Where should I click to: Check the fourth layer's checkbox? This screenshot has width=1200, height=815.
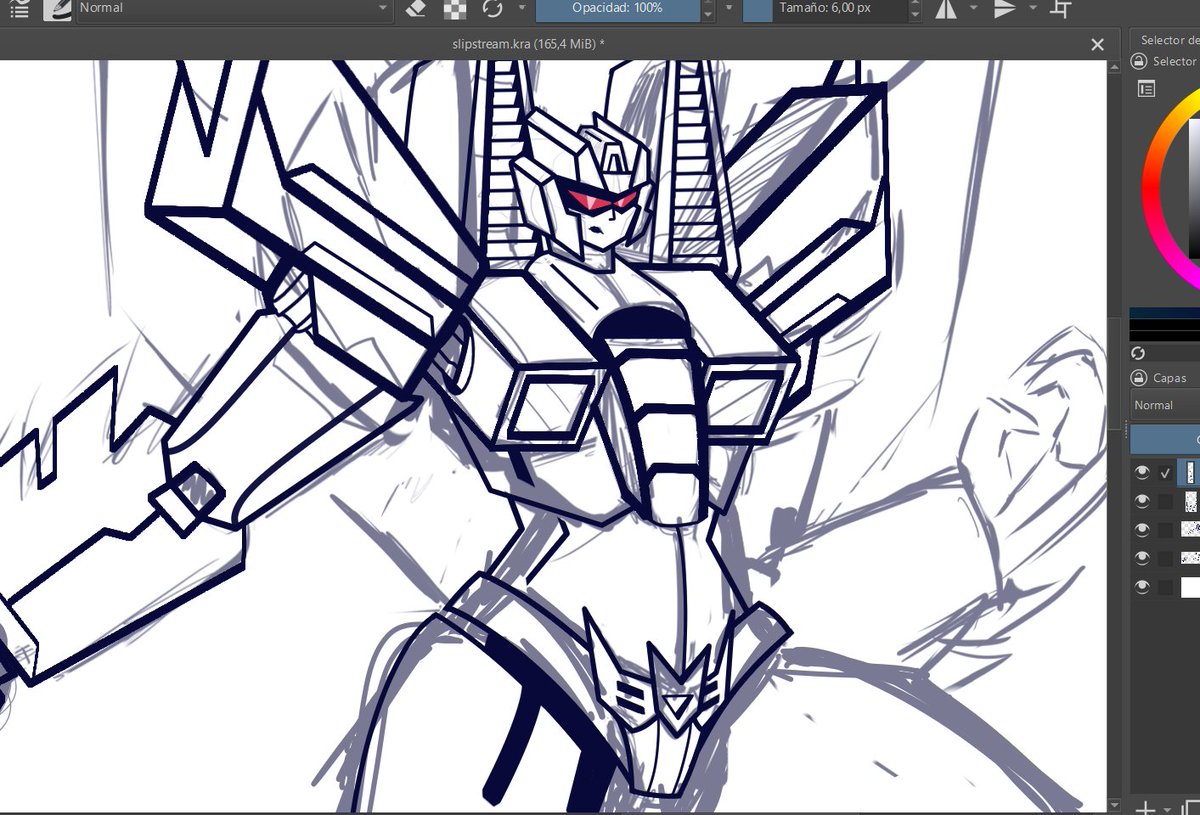tap(1165, 558)
